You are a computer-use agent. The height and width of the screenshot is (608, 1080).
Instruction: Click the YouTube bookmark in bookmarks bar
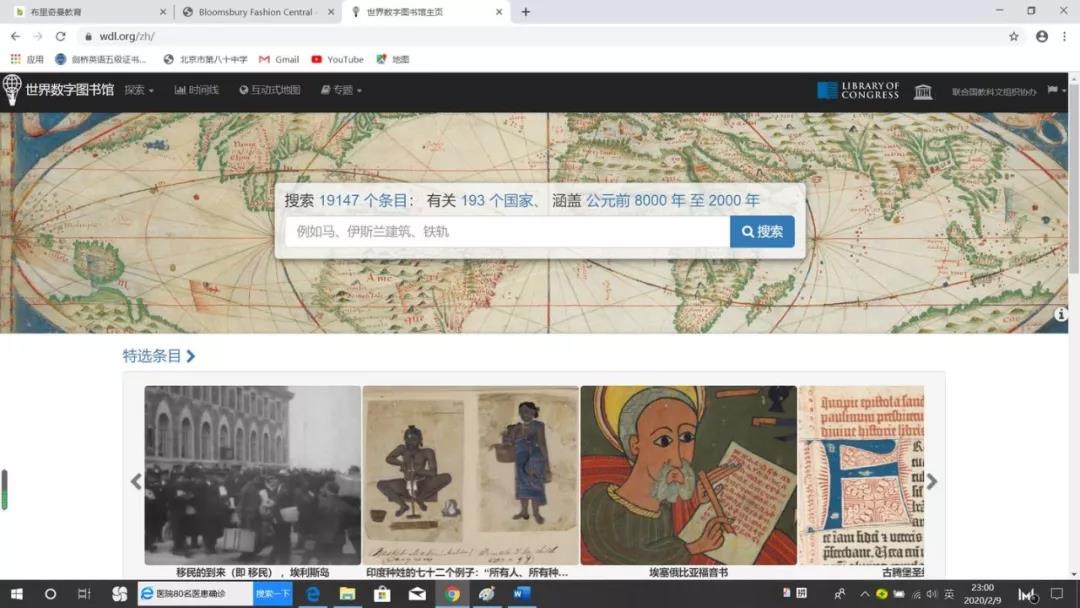coord(338,59)
